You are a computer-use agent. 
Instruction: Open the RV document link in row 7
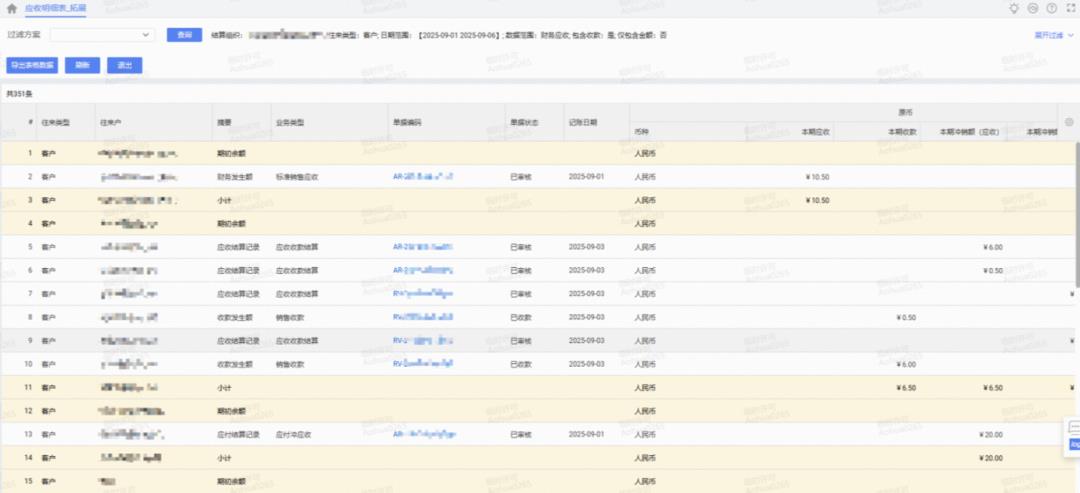click(422, 294)
